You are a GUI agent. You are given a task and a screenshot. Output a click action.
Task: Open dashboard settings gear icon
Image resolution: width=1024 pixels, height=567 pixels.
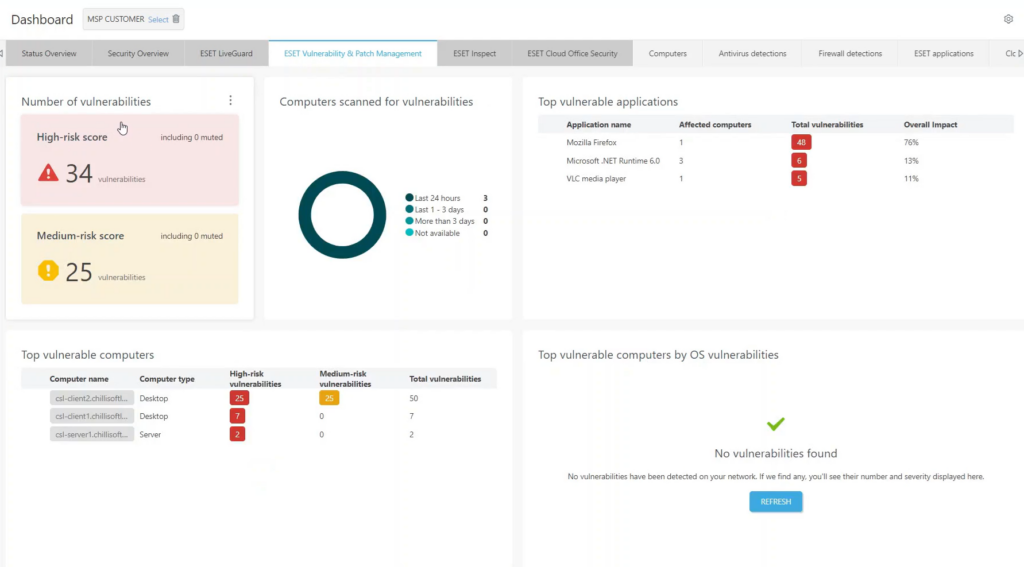coord(1008,19)
